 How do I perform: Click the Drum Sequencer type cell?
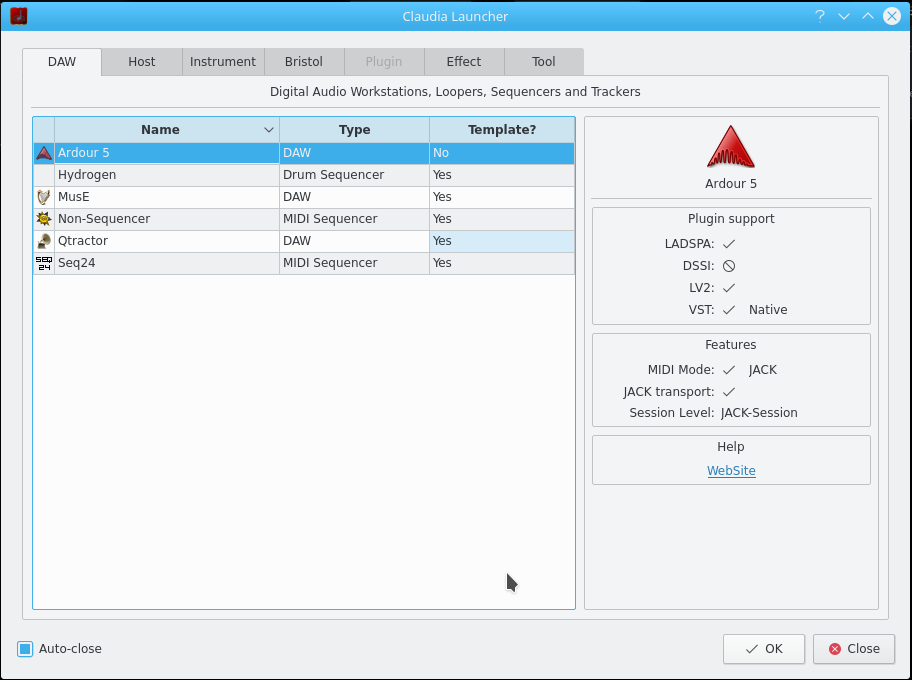tap(354, 175)
